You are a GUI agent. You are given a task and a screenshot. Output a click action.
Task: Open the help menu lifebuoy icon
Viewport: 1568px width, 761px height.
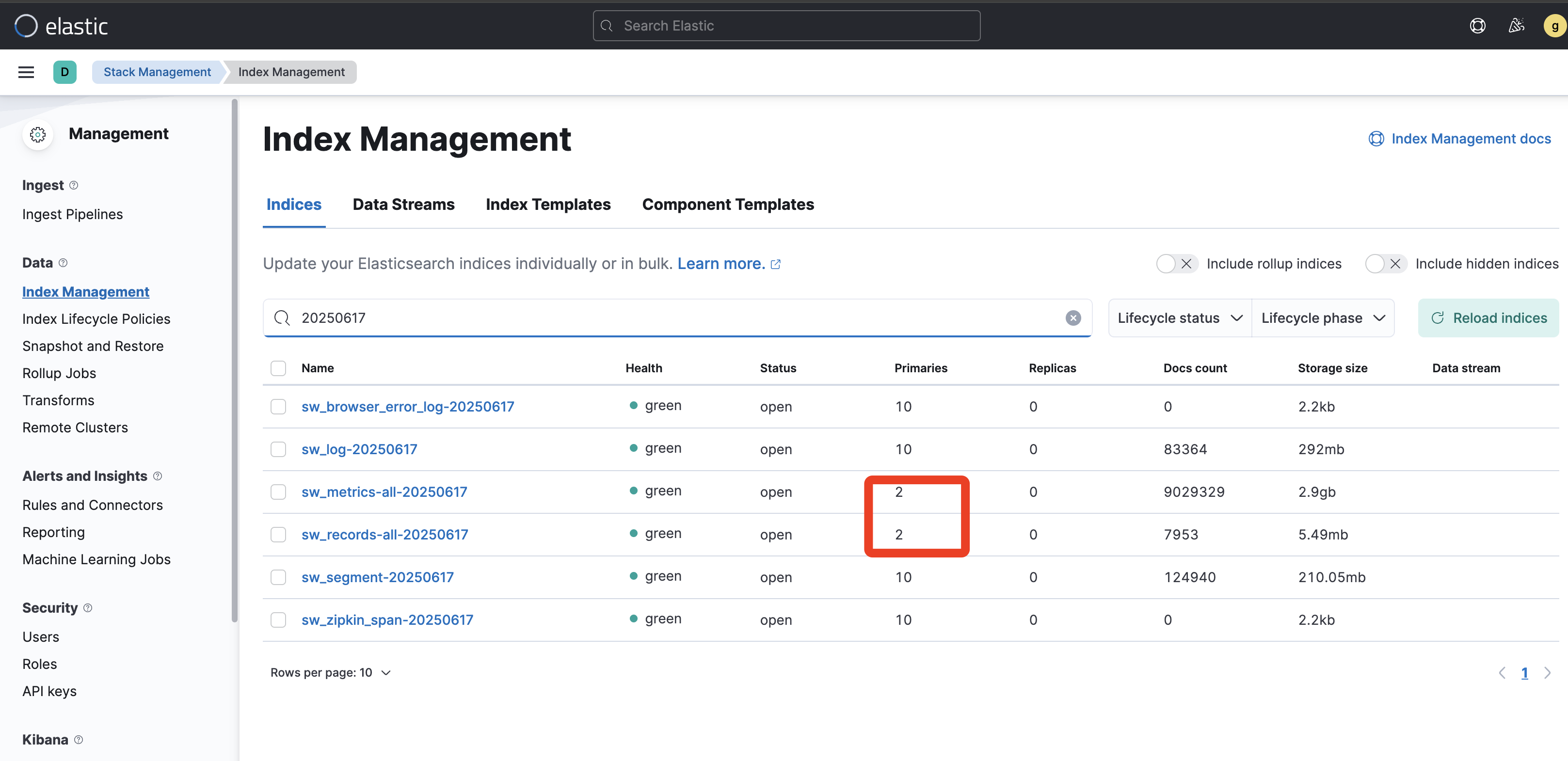[1477, 26]
